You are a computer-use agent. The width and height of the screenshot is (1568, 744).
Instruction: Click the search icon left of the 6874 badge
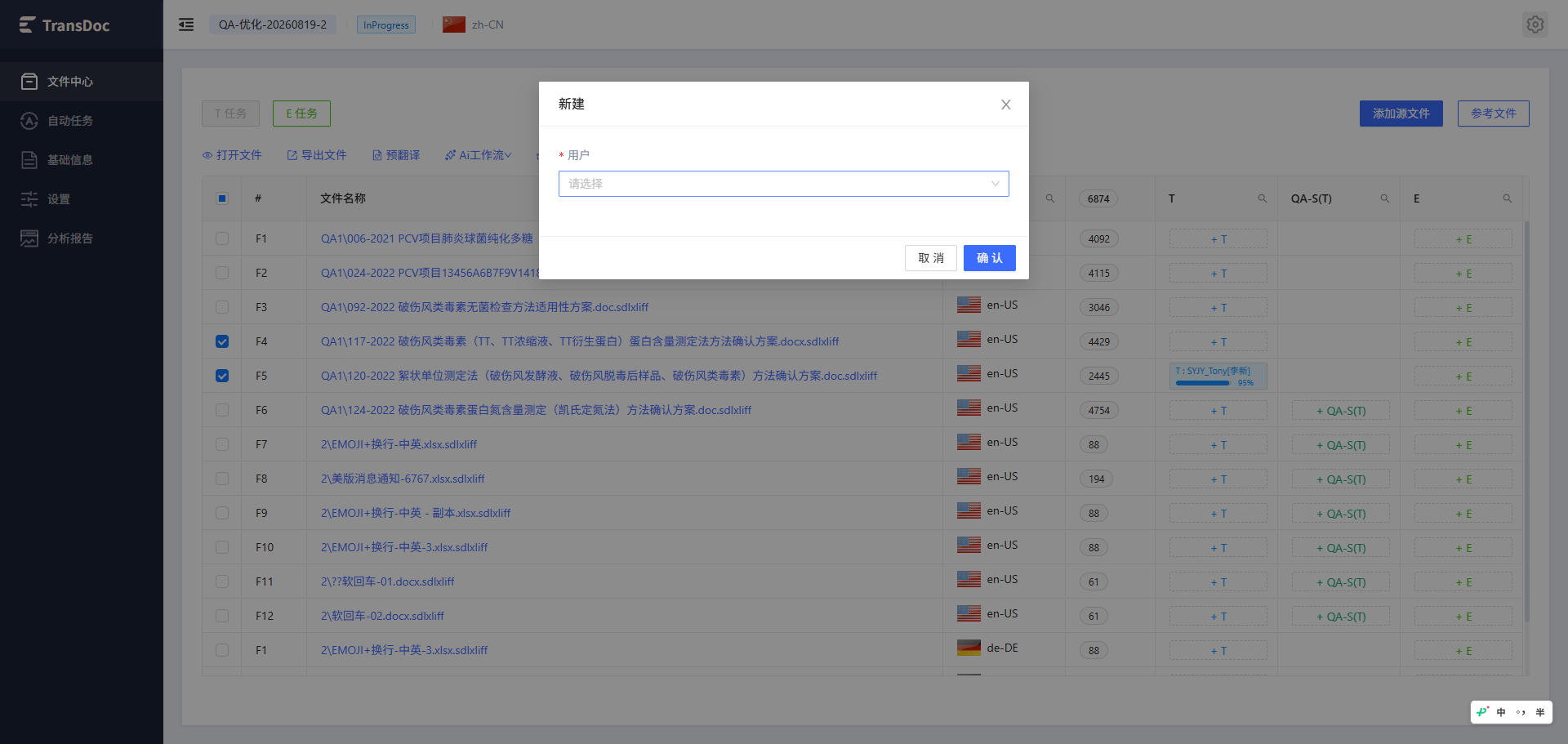1050,198
